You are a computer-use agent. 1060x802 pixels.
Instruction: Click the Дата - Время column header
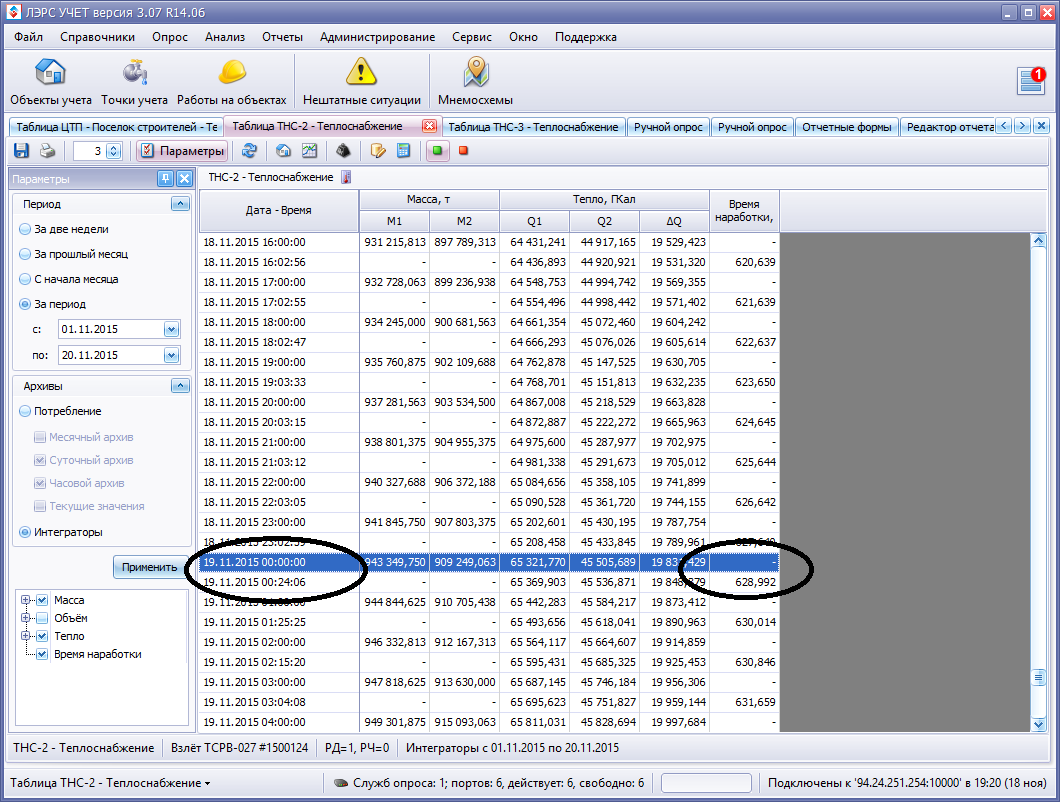click(x=279, y=210)
